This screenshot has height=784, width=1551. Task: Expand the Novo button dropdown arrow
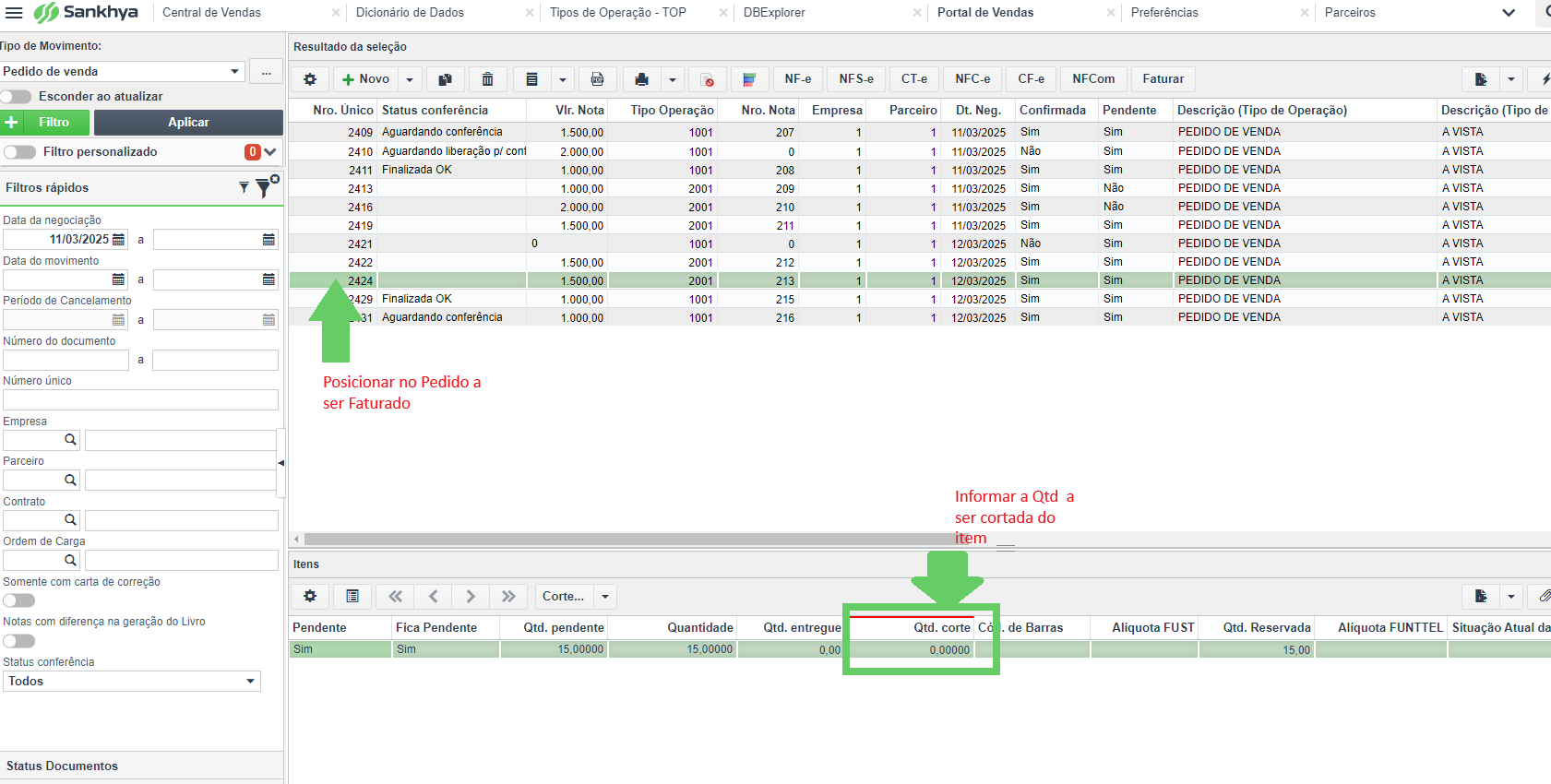(410, 79)
